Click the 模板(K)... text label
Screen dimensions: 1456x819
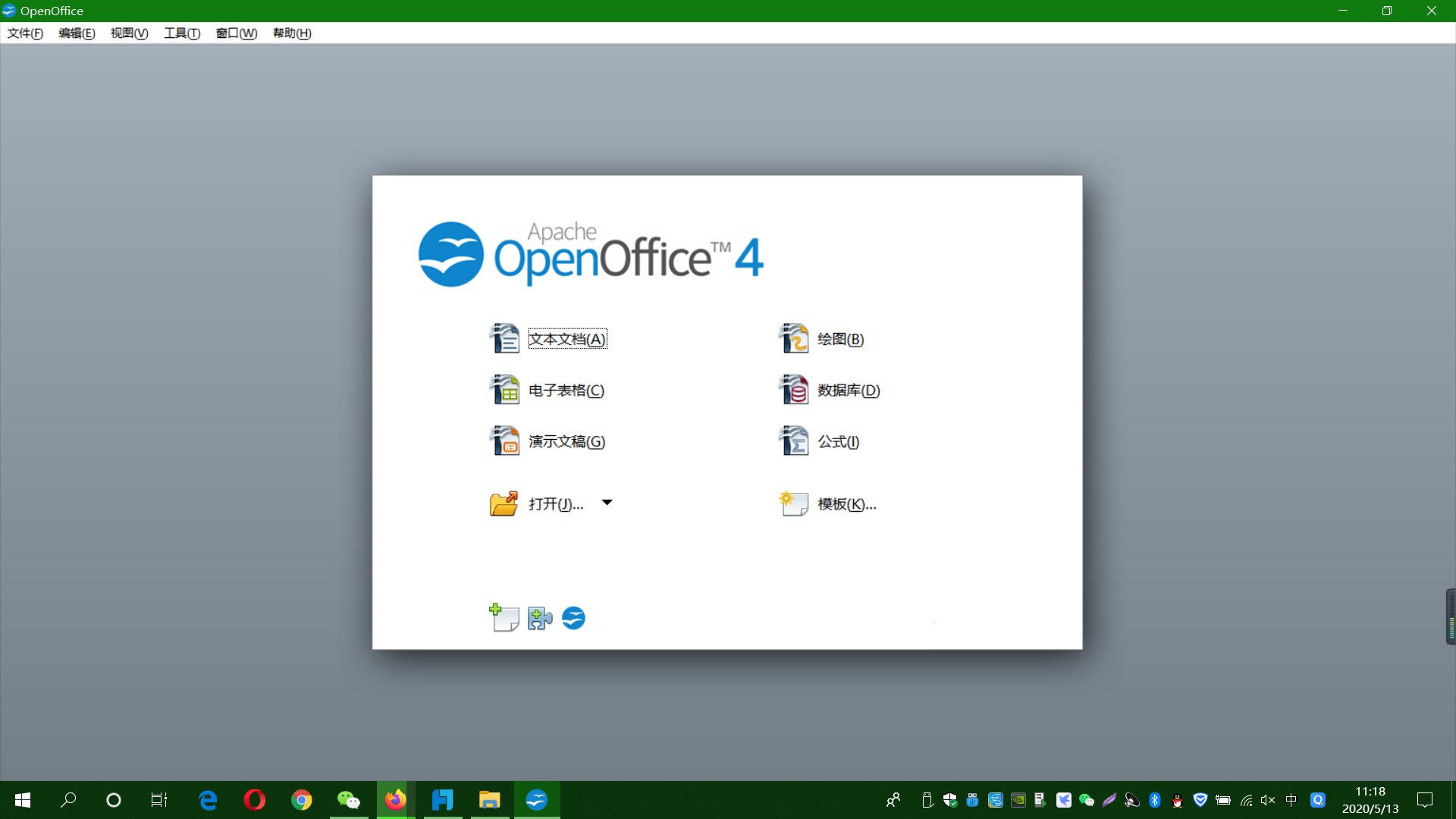click(x=846, y=504)
